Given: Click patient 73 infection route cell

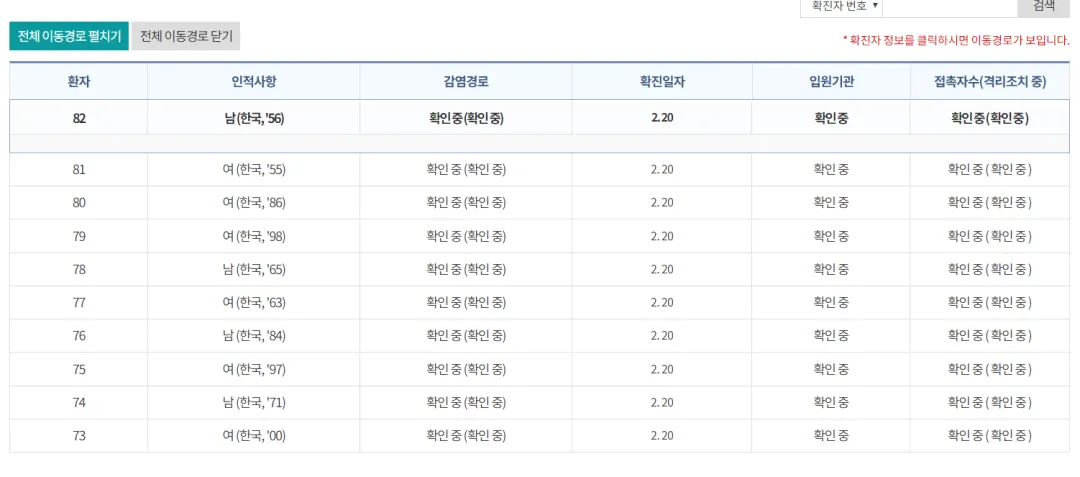Looking at the screenshot, I should (466, 436).
